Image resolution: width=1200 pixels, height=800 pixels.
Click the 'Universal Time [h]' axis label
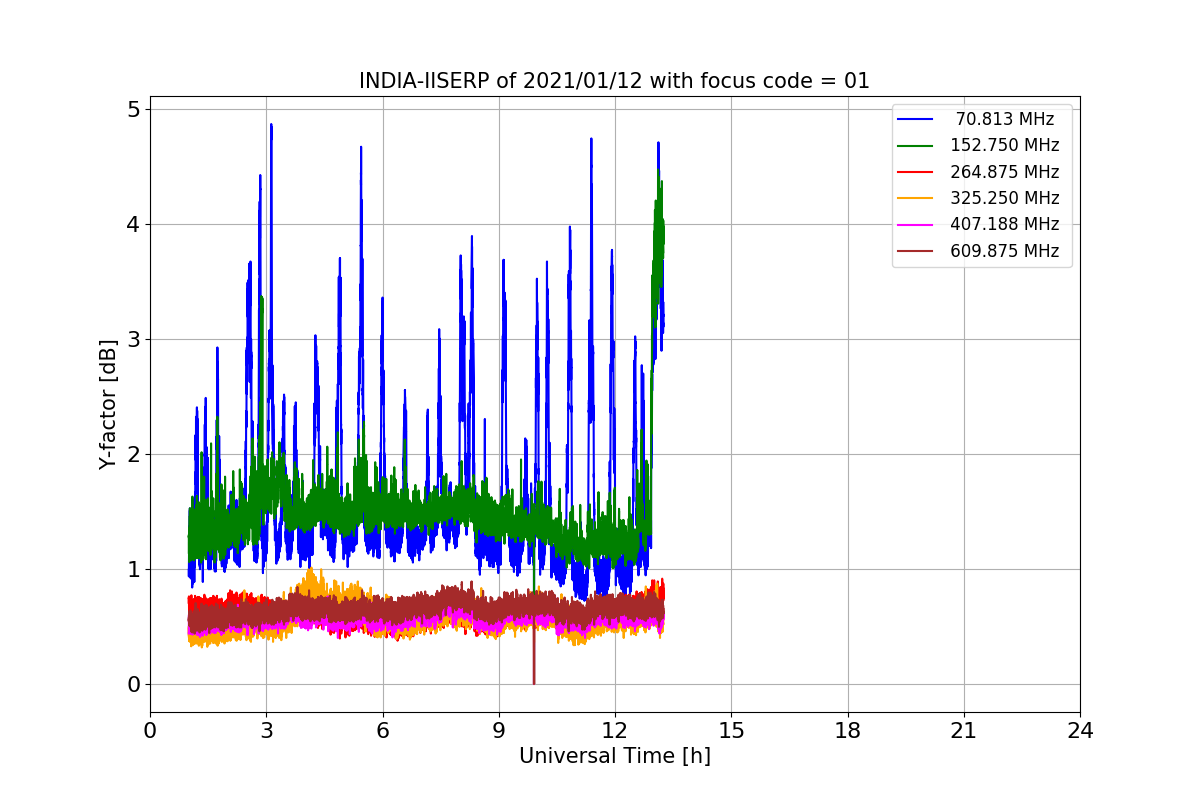click(615, 757)
